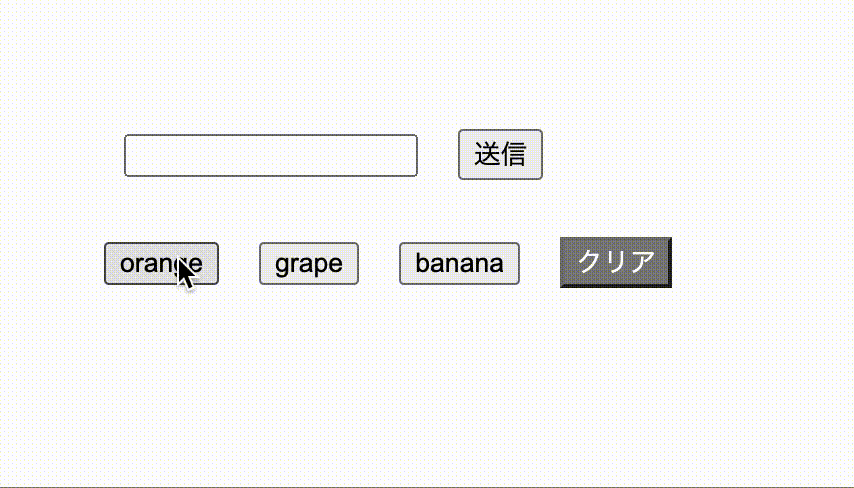Hit the dark クリア button

pyautogui.click(x=615, y=262)
